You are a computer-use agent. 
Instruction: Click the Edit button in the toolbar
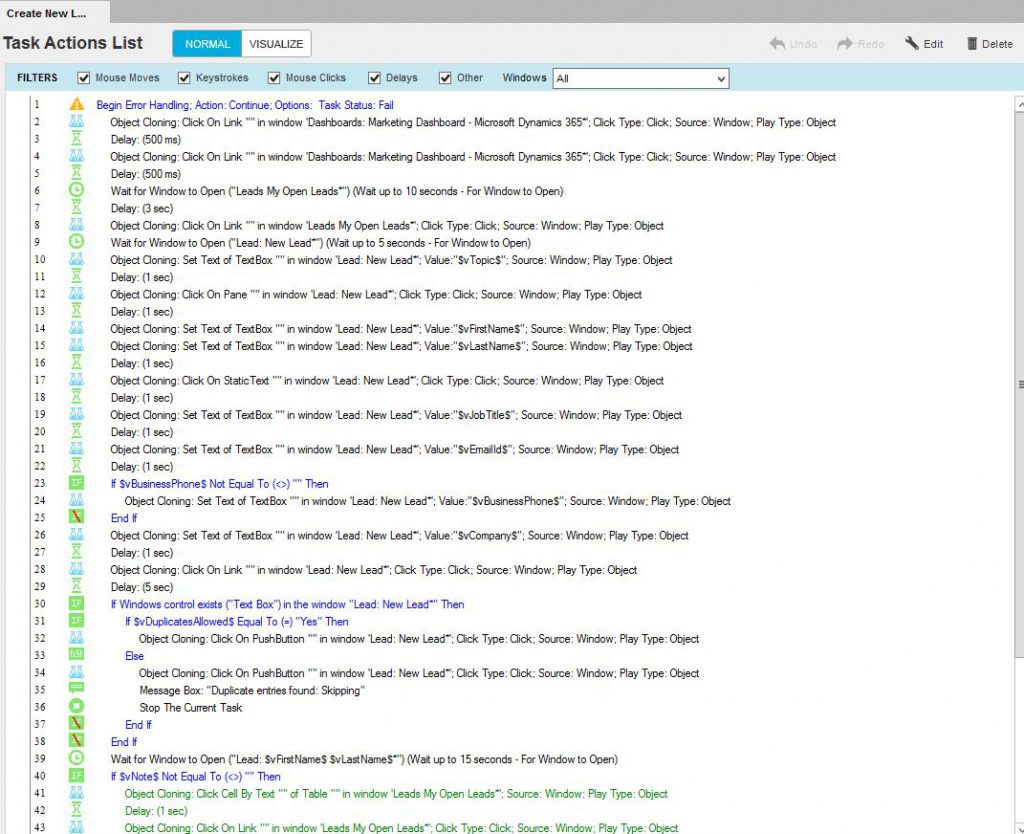[x=924, y=44]
